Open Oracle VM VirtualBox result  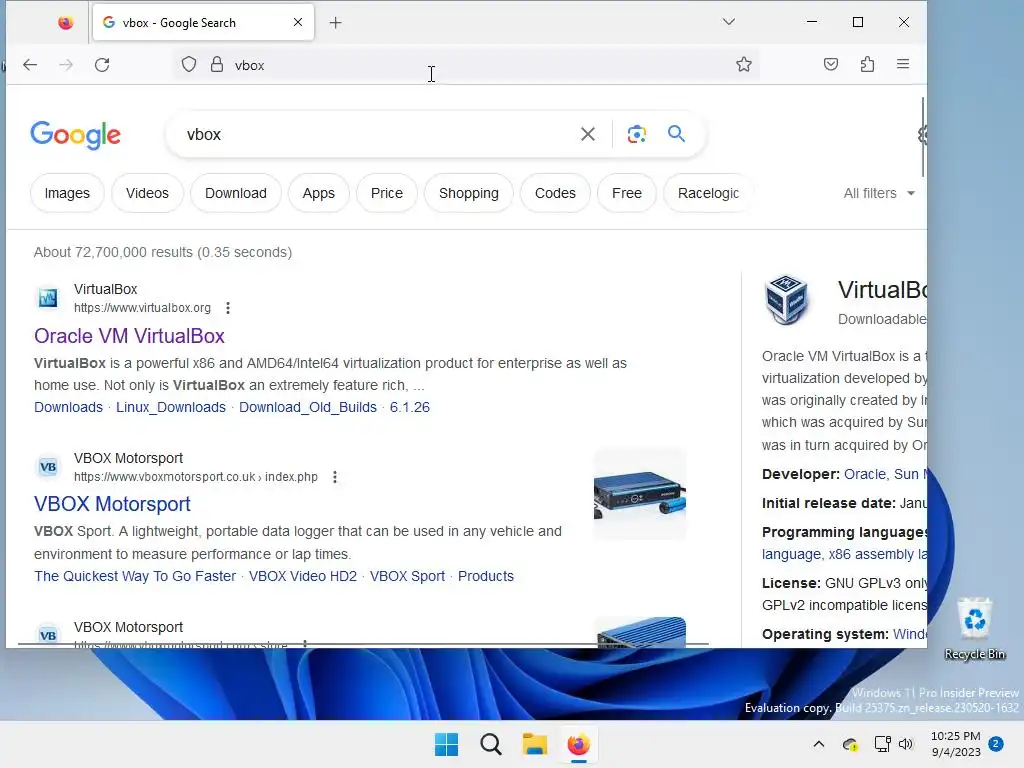click(129, 336)
